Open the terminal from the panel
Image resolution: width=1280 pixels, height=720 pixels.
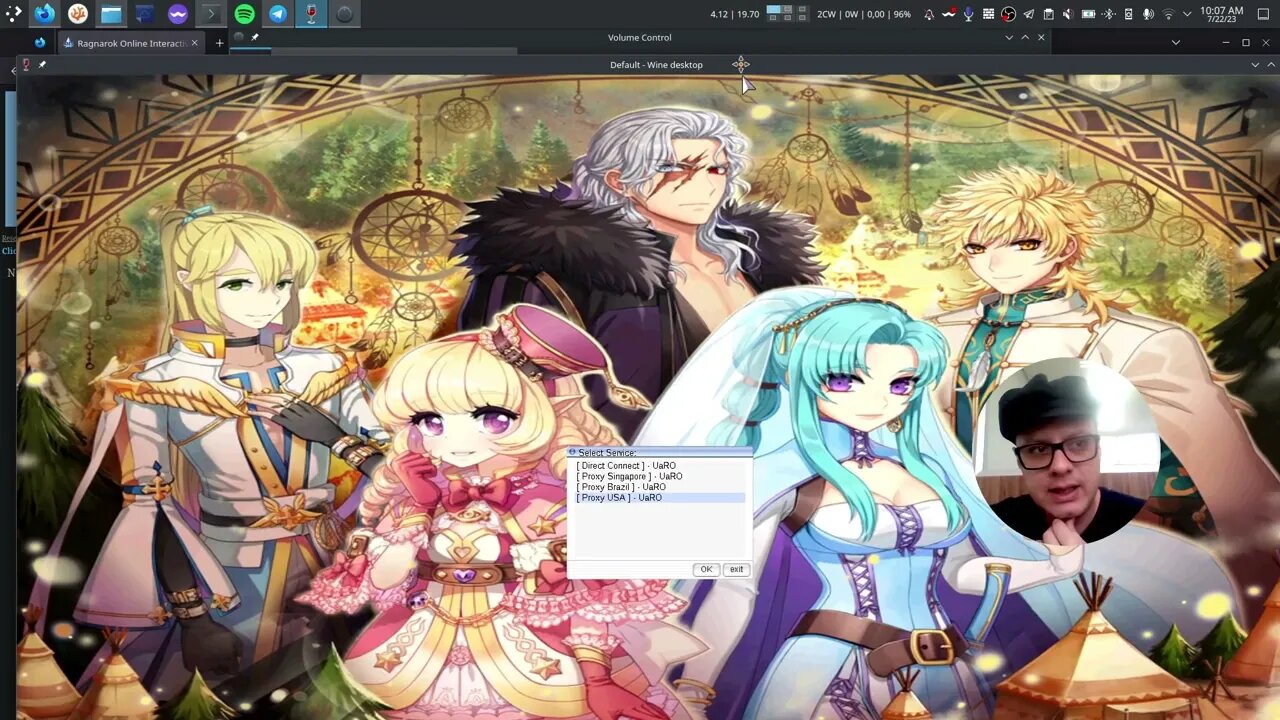[211, 14]
